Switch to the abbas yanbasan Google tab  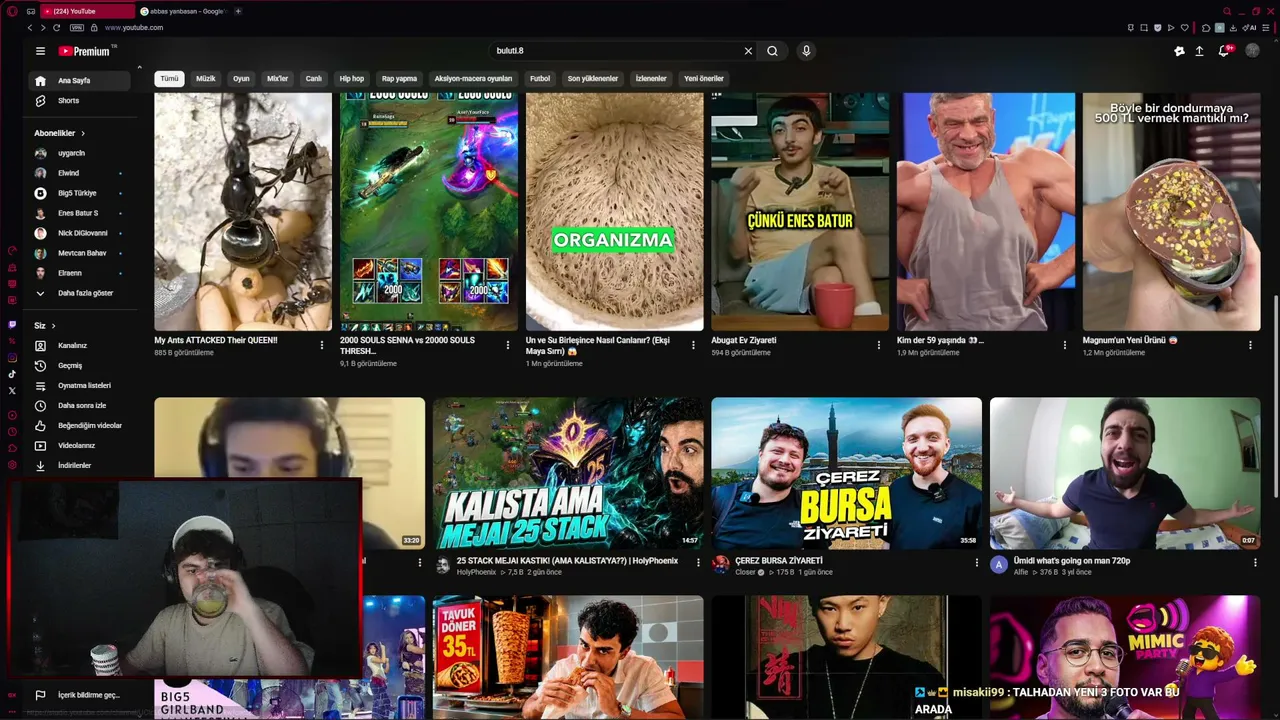click(183, 11)
